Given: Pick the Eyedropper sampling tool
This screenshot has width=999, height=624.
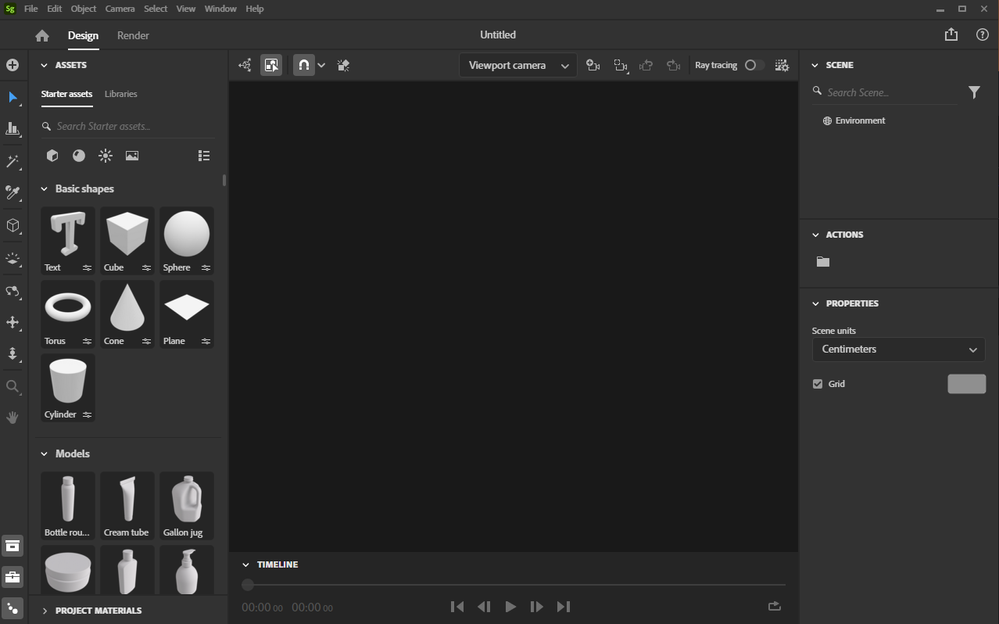Looking at the screenshot, I should pos(13,193).
